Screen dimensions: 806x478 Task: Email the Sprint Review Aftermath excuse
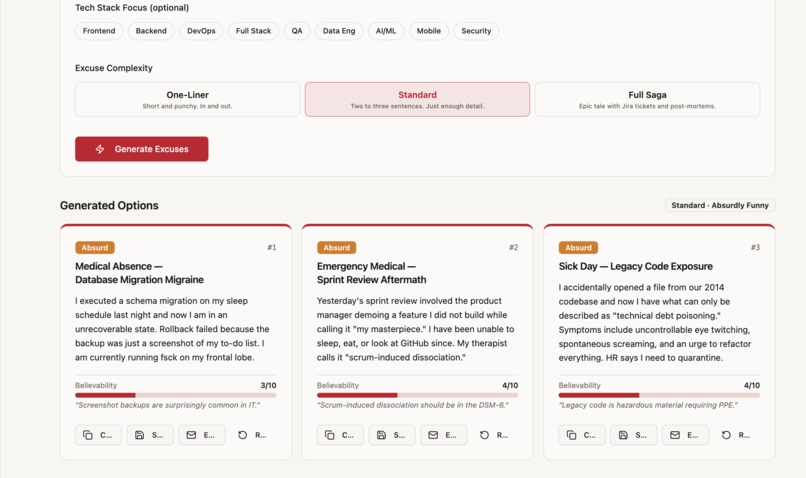click(x=444, y=435)
